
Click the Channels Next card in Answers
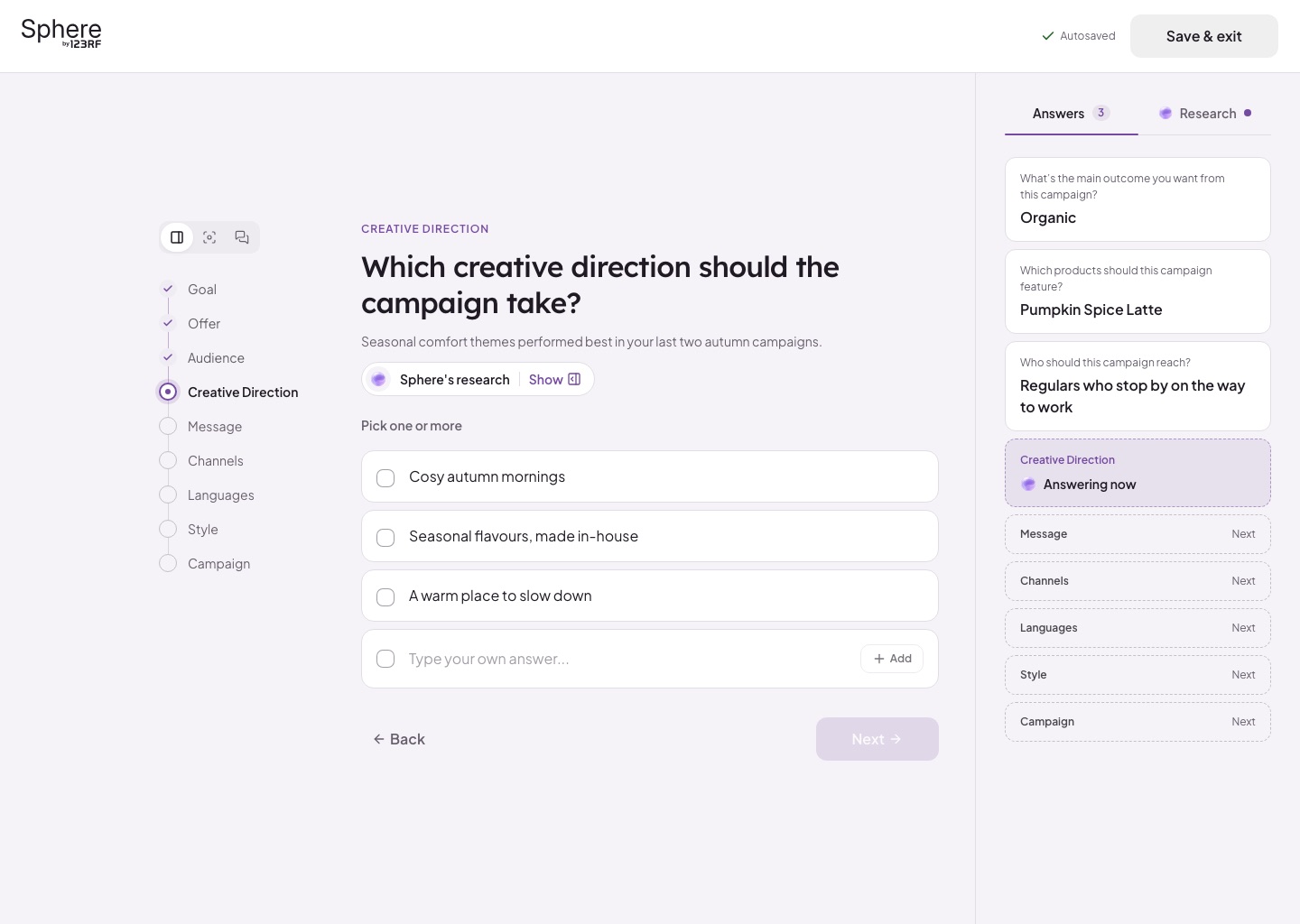[x=1137, y=581]
